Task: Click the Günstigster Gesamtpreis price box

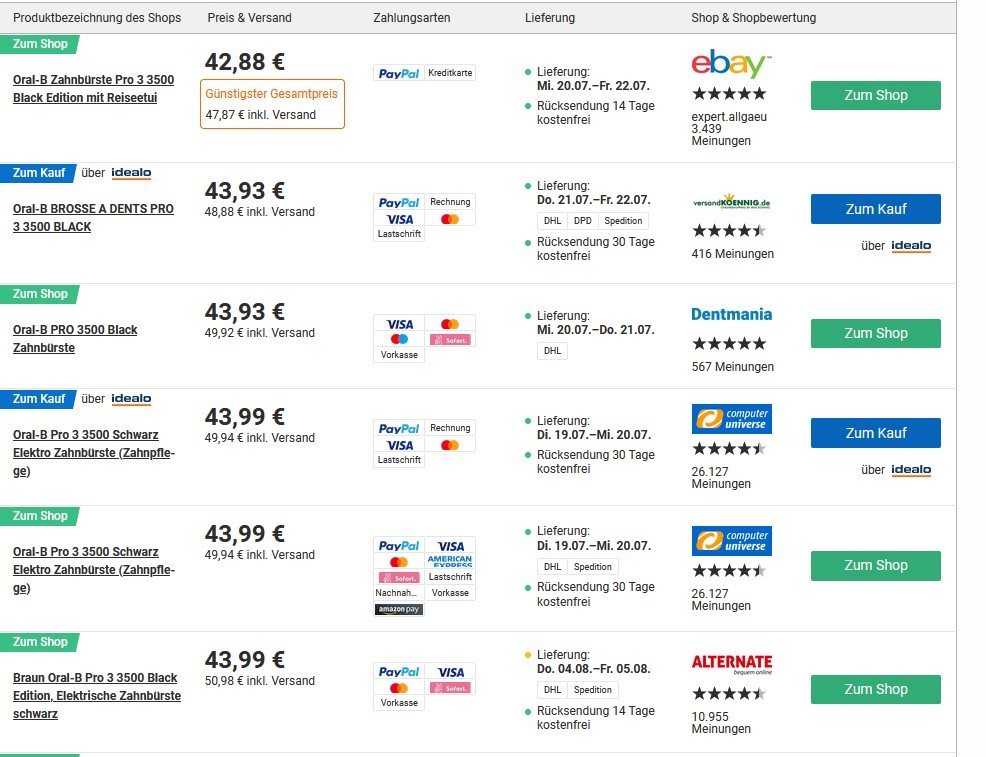Action: (x=272, y=104)
